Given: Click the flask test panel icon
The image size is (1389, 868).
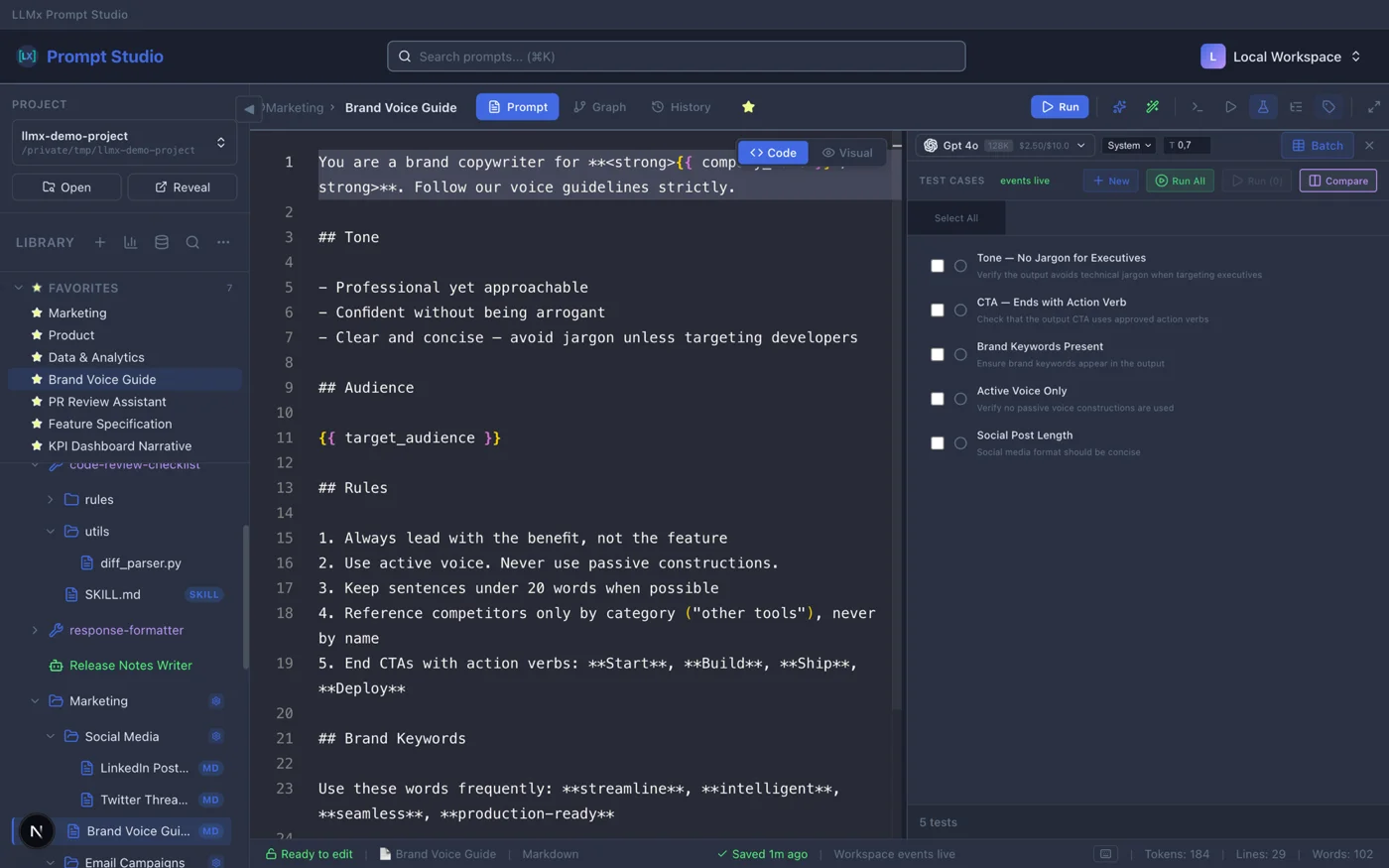Looking at the screenshot, I should coord(1263,107).
